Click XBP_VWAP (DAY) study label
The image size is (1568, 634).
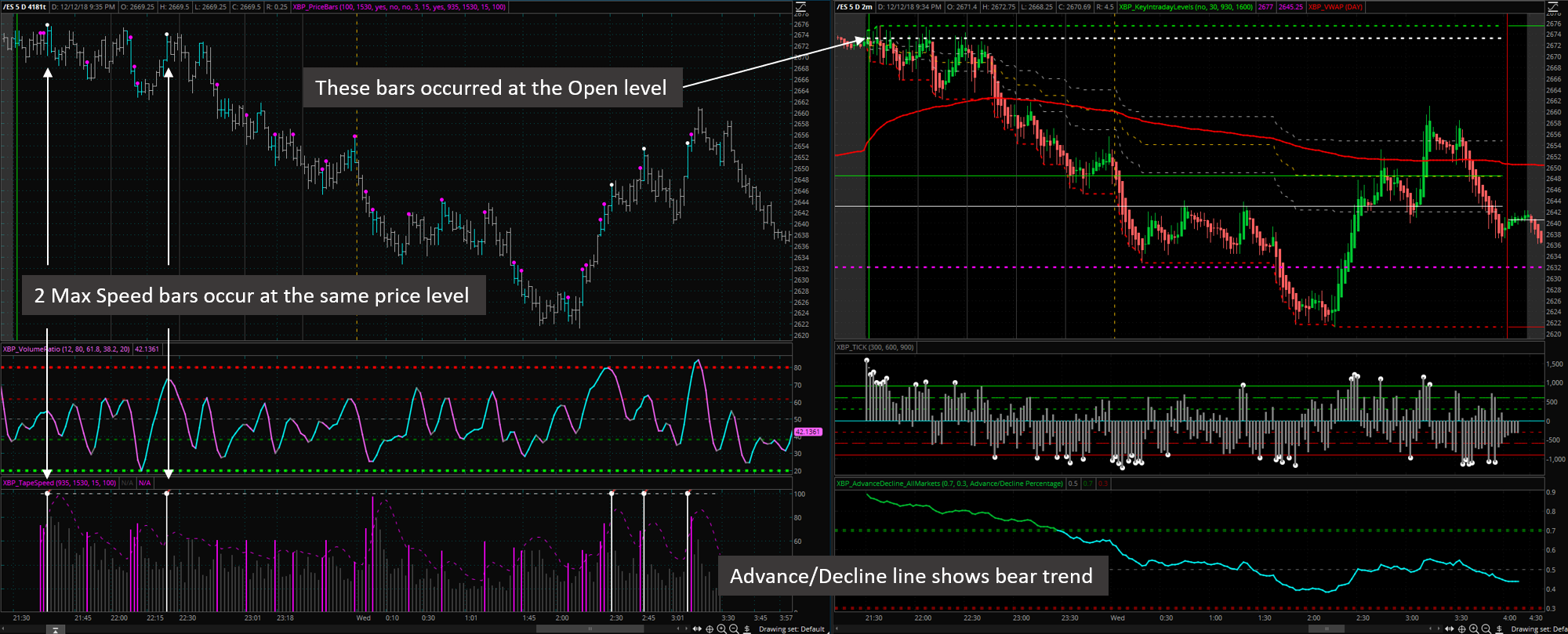(x=1335, y=7)
